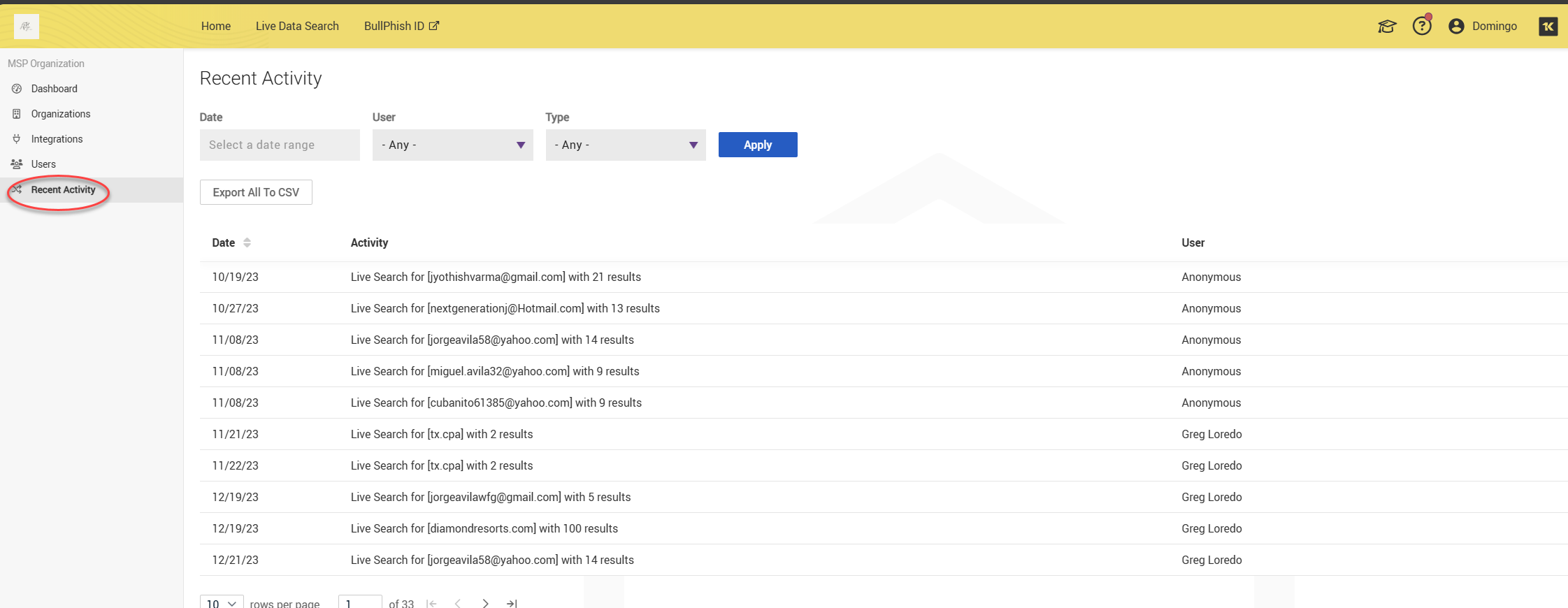This screenshot has height=608, width=1568.
Task: Open the help question mark icon
Action: pyautogui.click(x=1422, y=27)
